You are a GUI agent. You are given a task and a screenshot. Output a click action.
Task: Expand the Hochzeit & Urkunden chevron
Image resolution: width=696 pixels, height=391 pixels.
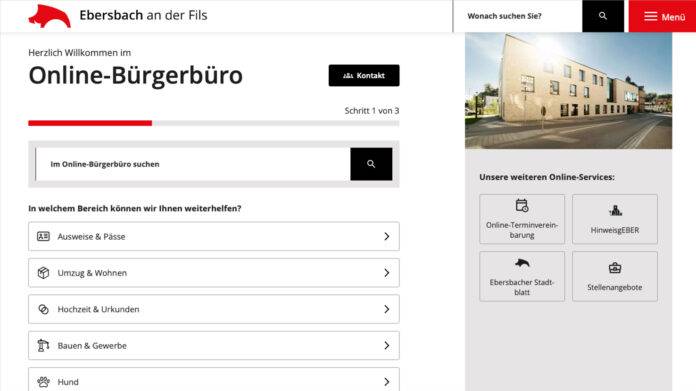pyautogui.click(x=387, y=309)
